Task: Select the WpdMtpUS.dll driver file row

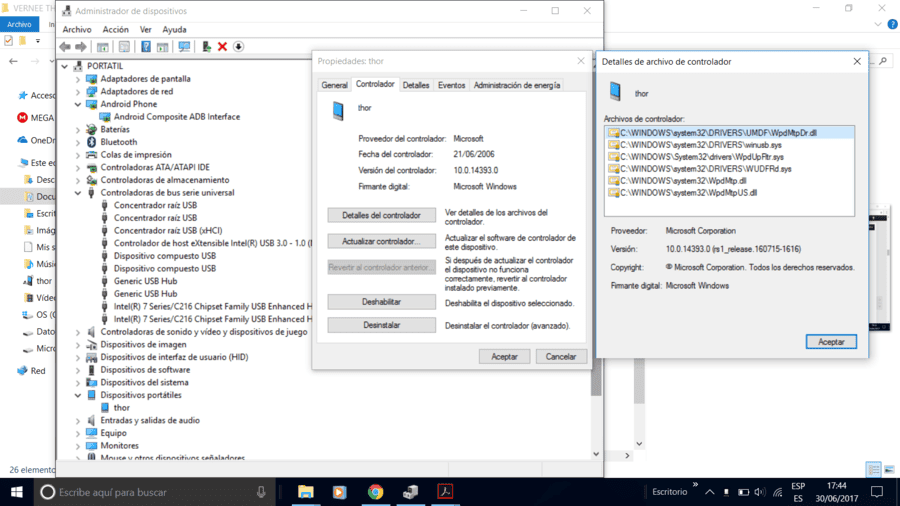Action: [x=730, y=193]
